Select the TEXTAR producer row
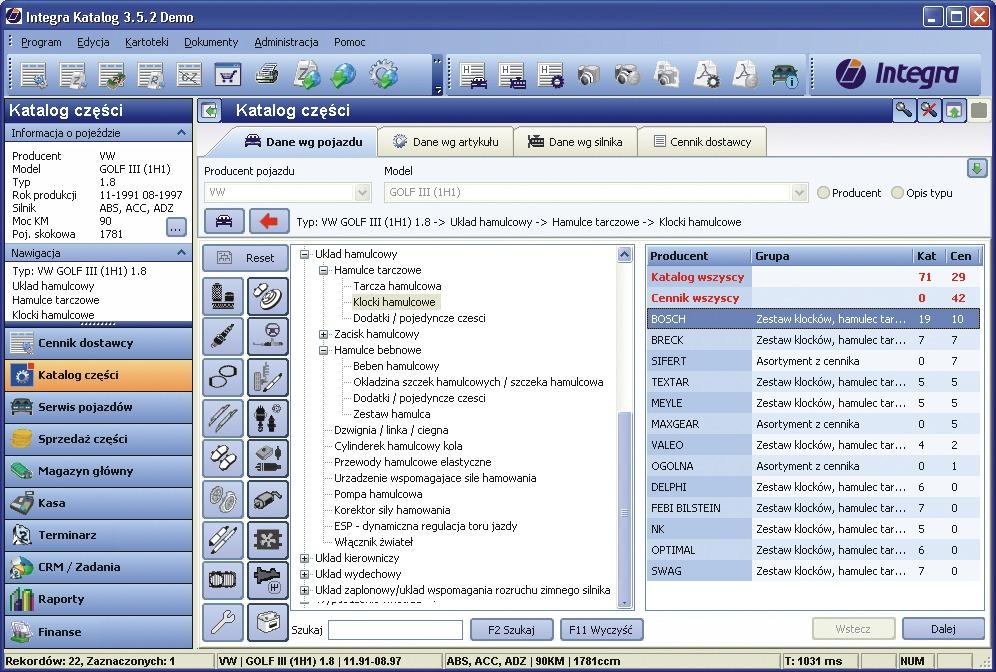This screenshot has width=996, height=672. [813, 382]
